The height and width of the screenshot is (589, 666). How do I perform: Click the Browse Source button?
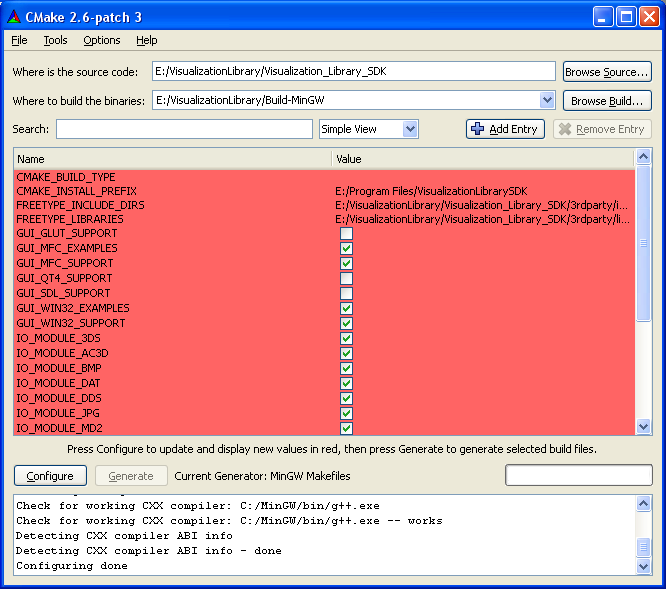(606, 72)
